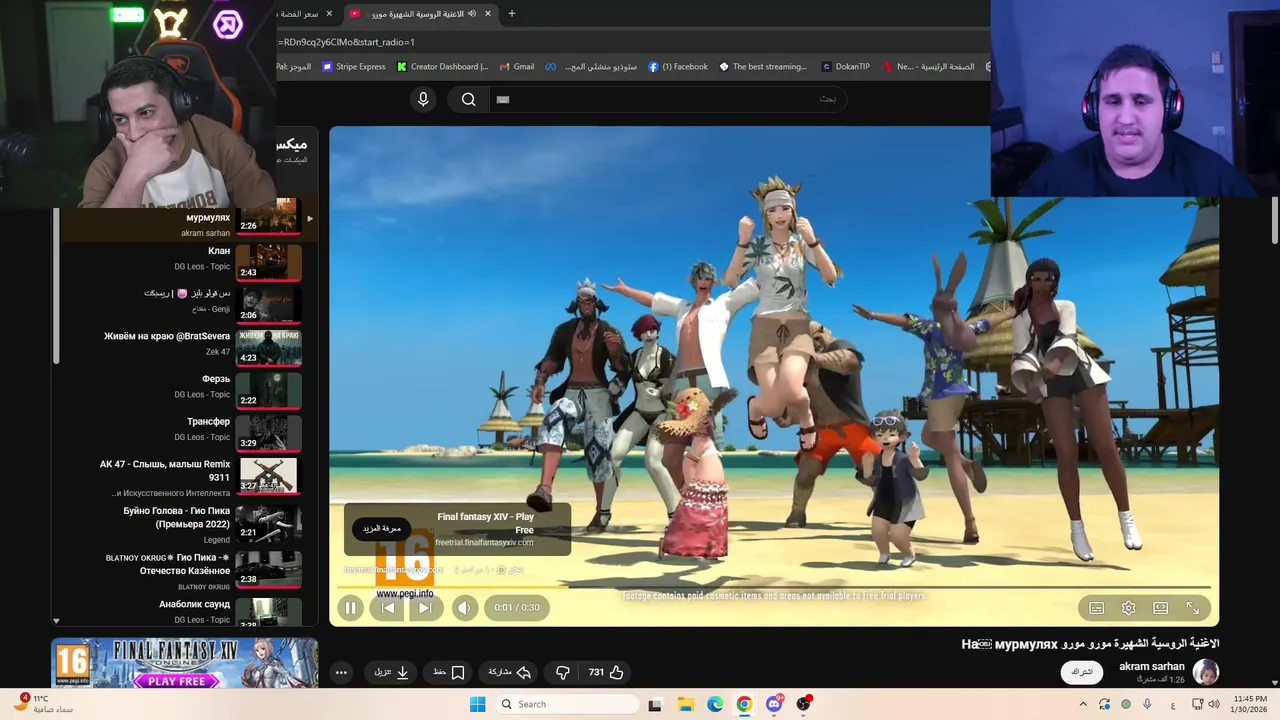Go to the previous video in the player
This screenshot has width=1280, height=720.
tap(388, 607)
